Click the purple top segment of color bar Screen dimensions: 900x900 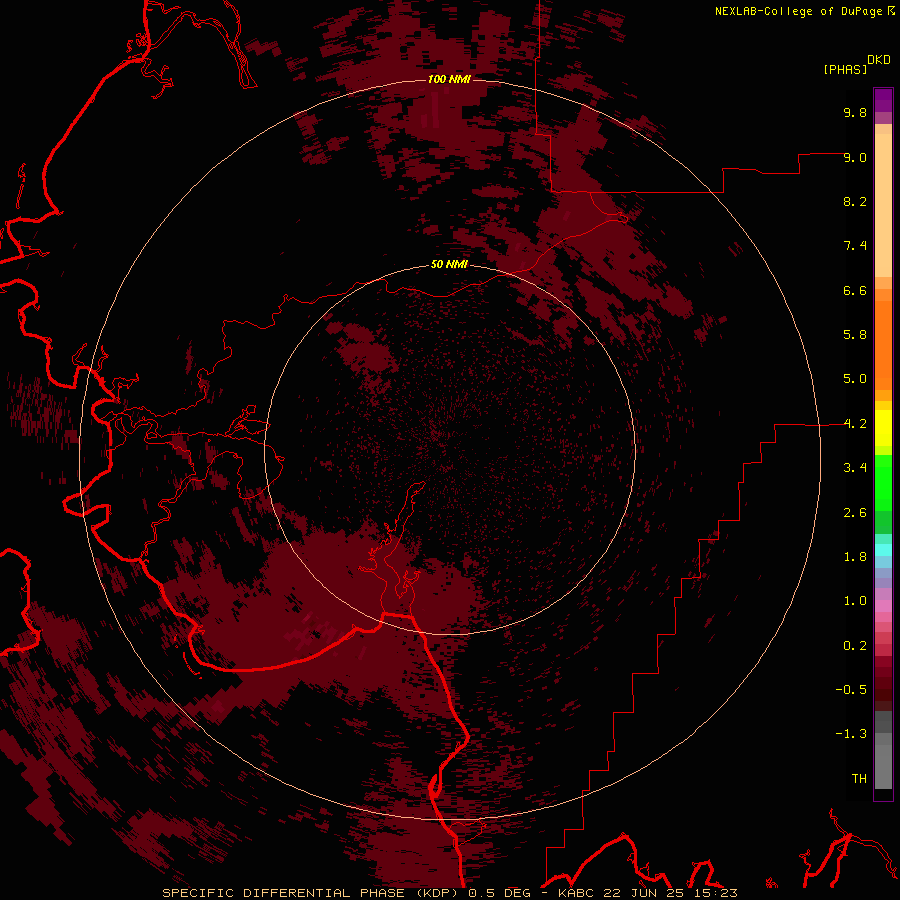coord(883,100)
